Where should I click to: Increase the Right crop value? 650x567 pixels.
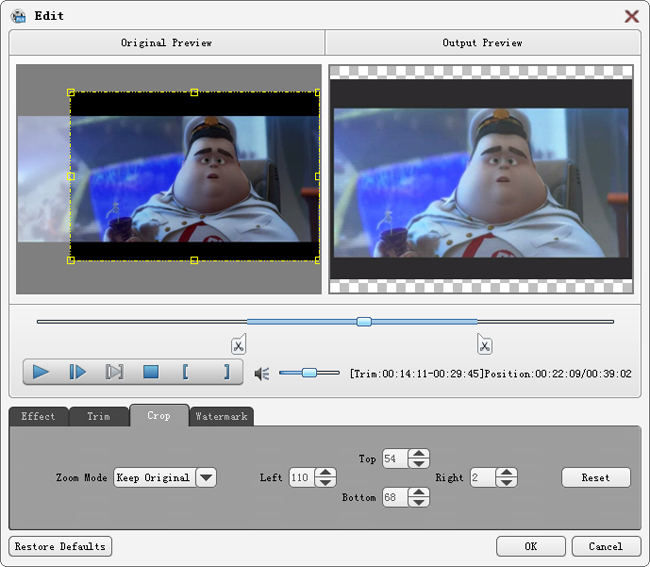tap(507, 472)
